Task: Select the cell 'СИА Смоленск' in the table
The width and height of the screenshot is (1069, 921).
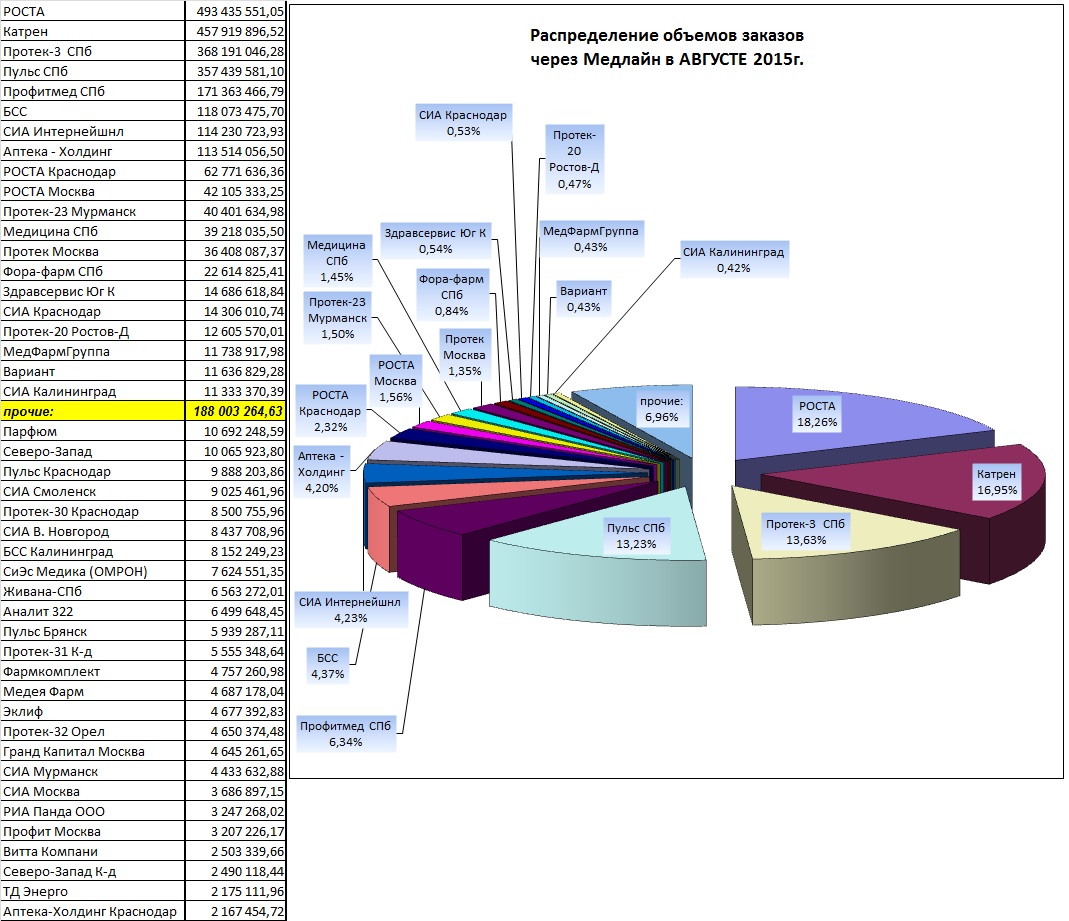Action: coord(93,491)
